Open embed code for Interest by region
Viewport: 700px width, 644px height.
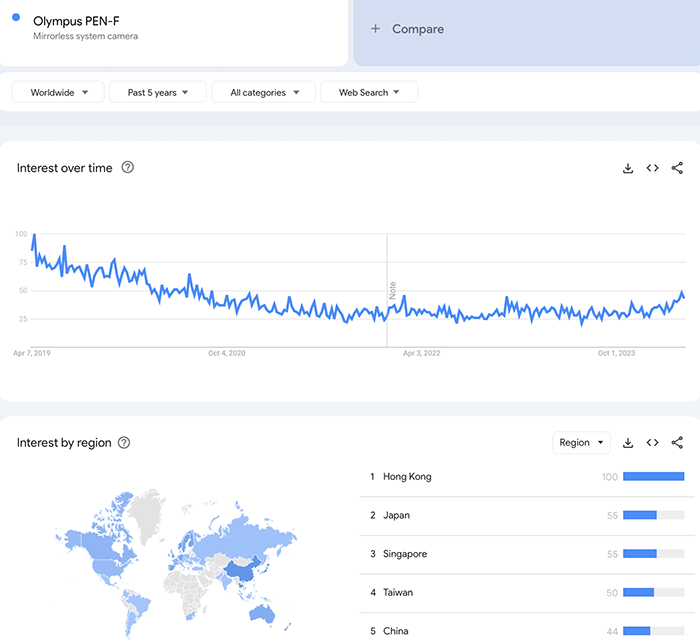click(x=652, y=443)
